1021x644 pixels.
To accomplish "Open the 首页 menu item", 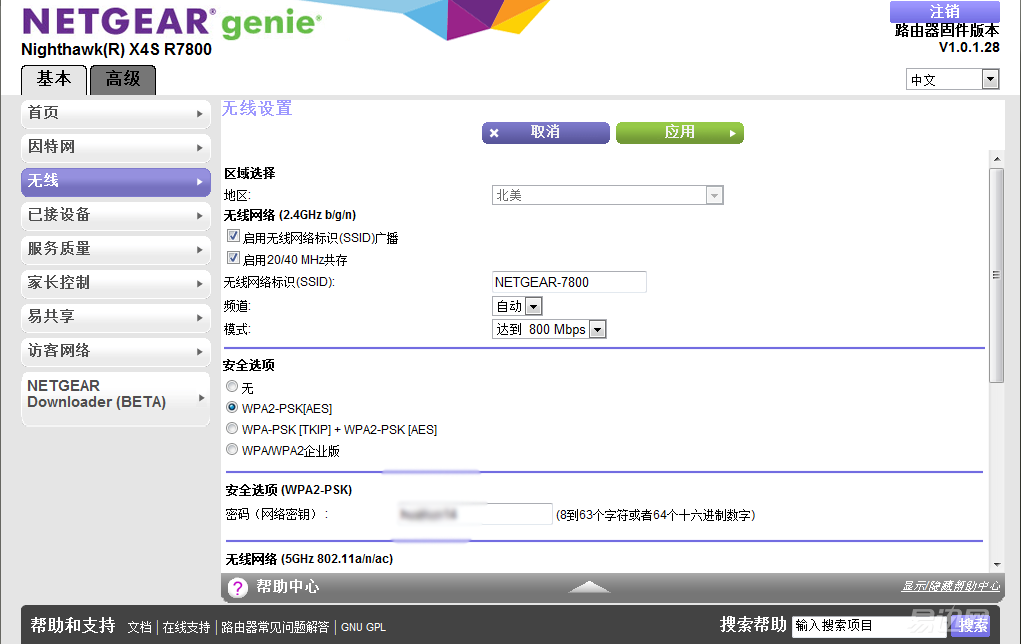I will (116, 113).
